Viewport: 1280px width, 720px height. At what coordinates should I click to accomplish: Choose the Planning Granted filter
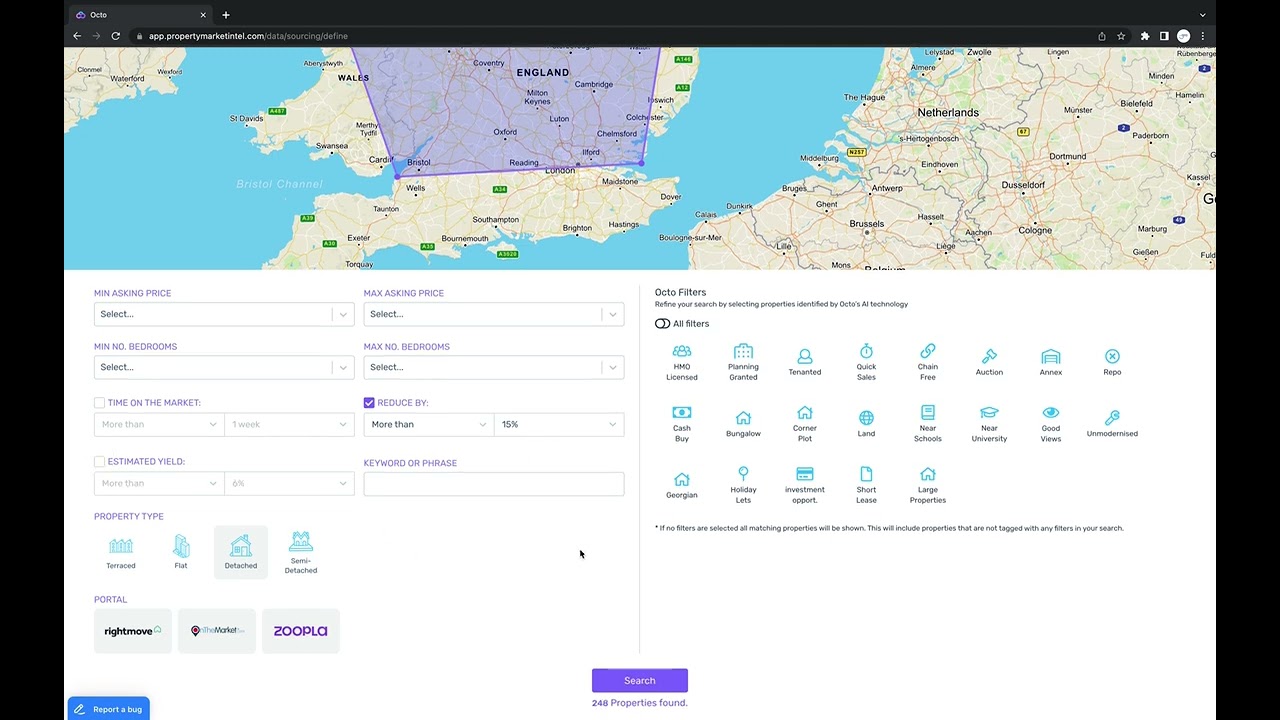pos(743,362)
